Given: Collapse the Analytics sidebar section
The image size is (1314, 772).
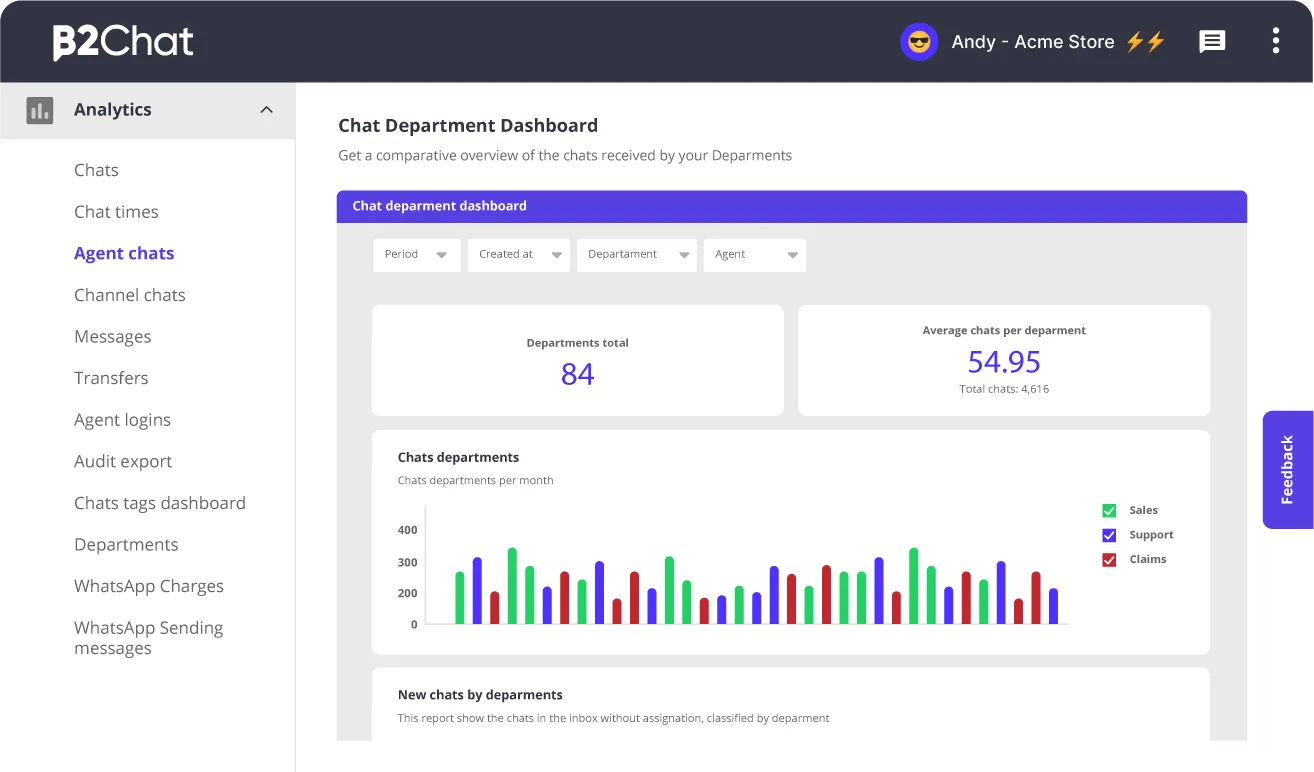Looking at the screenshot, I should pyautogui.click(x=266, y=110).
